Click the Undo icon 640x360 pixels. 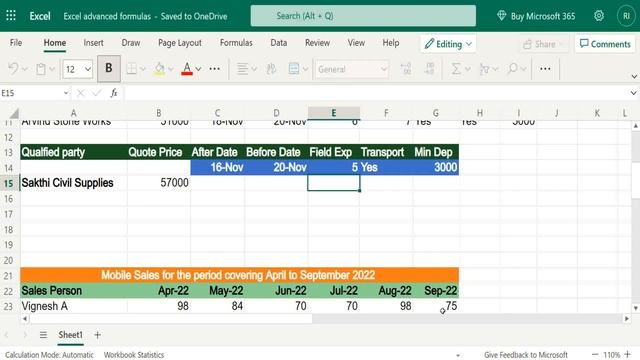coord(13,69)
